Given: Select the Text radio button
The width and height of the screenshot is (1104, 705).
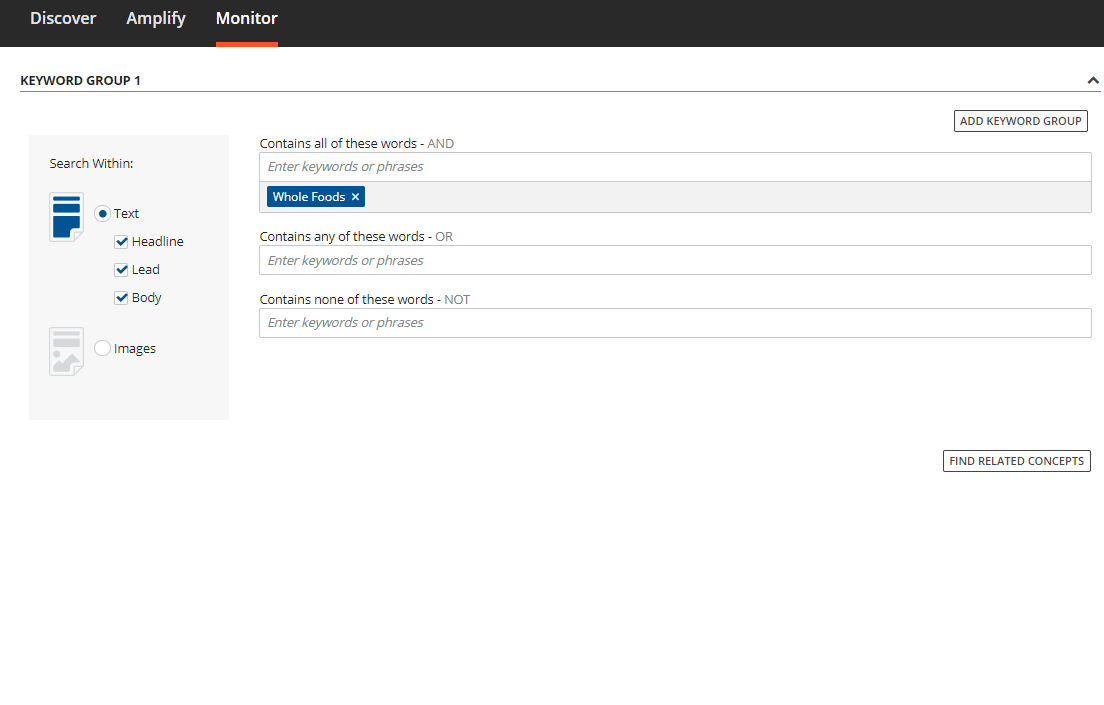Looking at the screenshot, I should coord(102,213).
